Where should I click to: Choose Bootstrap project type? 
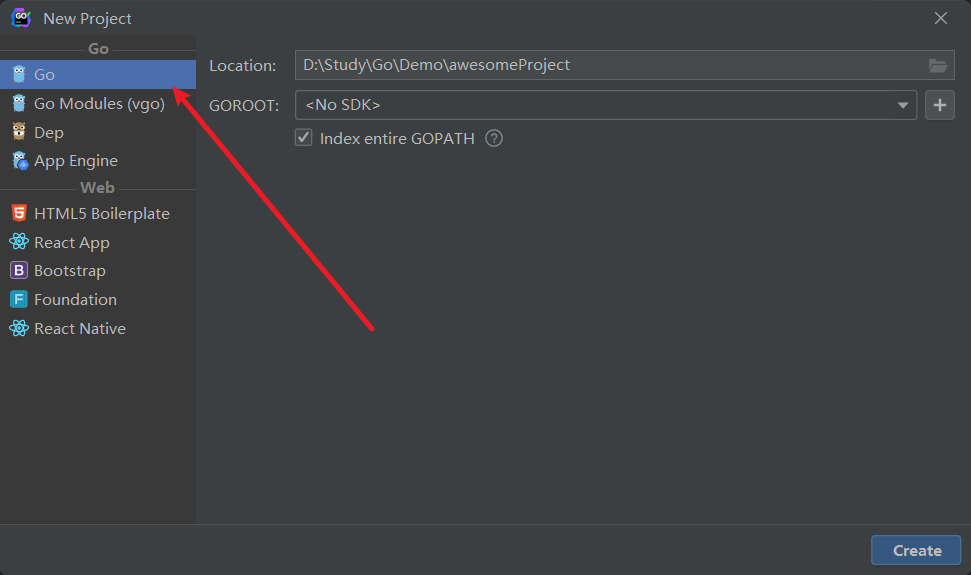tap(98, 271)
